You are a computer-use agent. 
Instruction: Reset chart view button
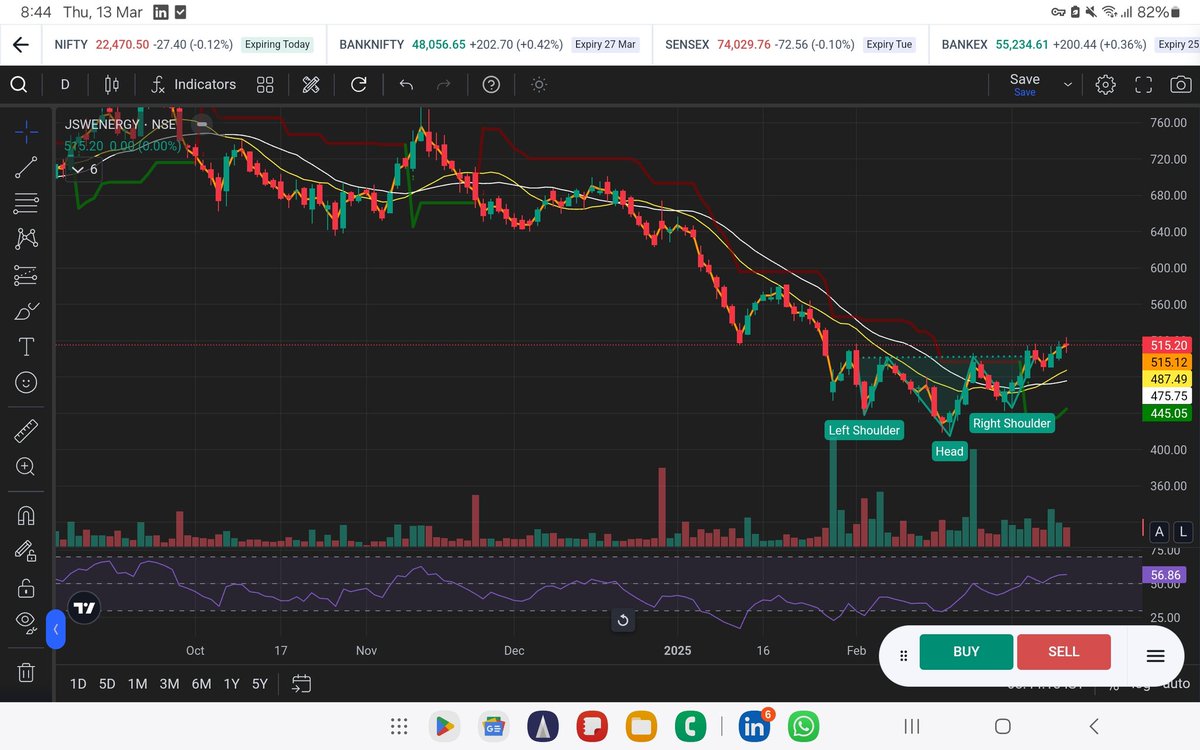[622, 620]
